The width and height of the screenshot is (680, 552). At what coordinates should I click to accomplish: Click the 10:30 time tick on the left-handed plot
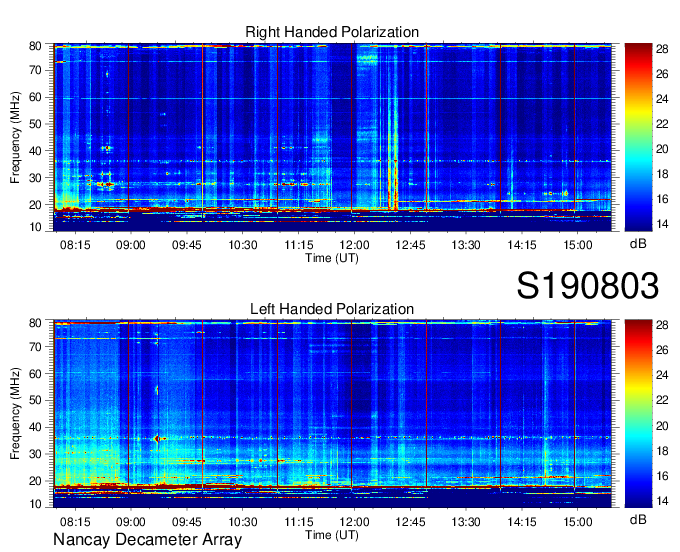(x=242, y=522)
